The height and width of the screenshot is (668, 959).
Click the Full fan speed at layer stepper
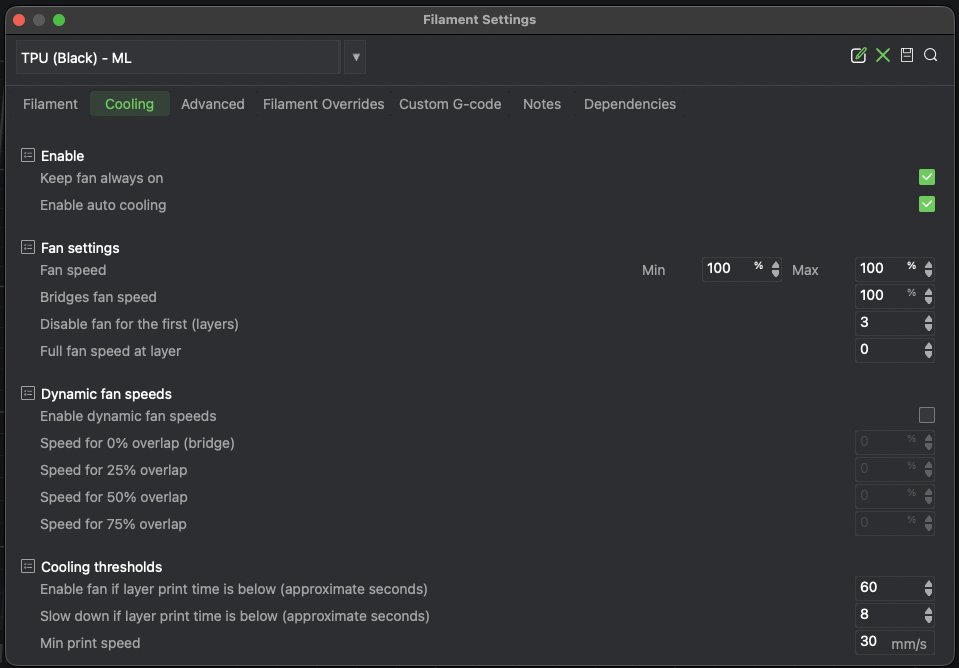(x=928, y=350)
